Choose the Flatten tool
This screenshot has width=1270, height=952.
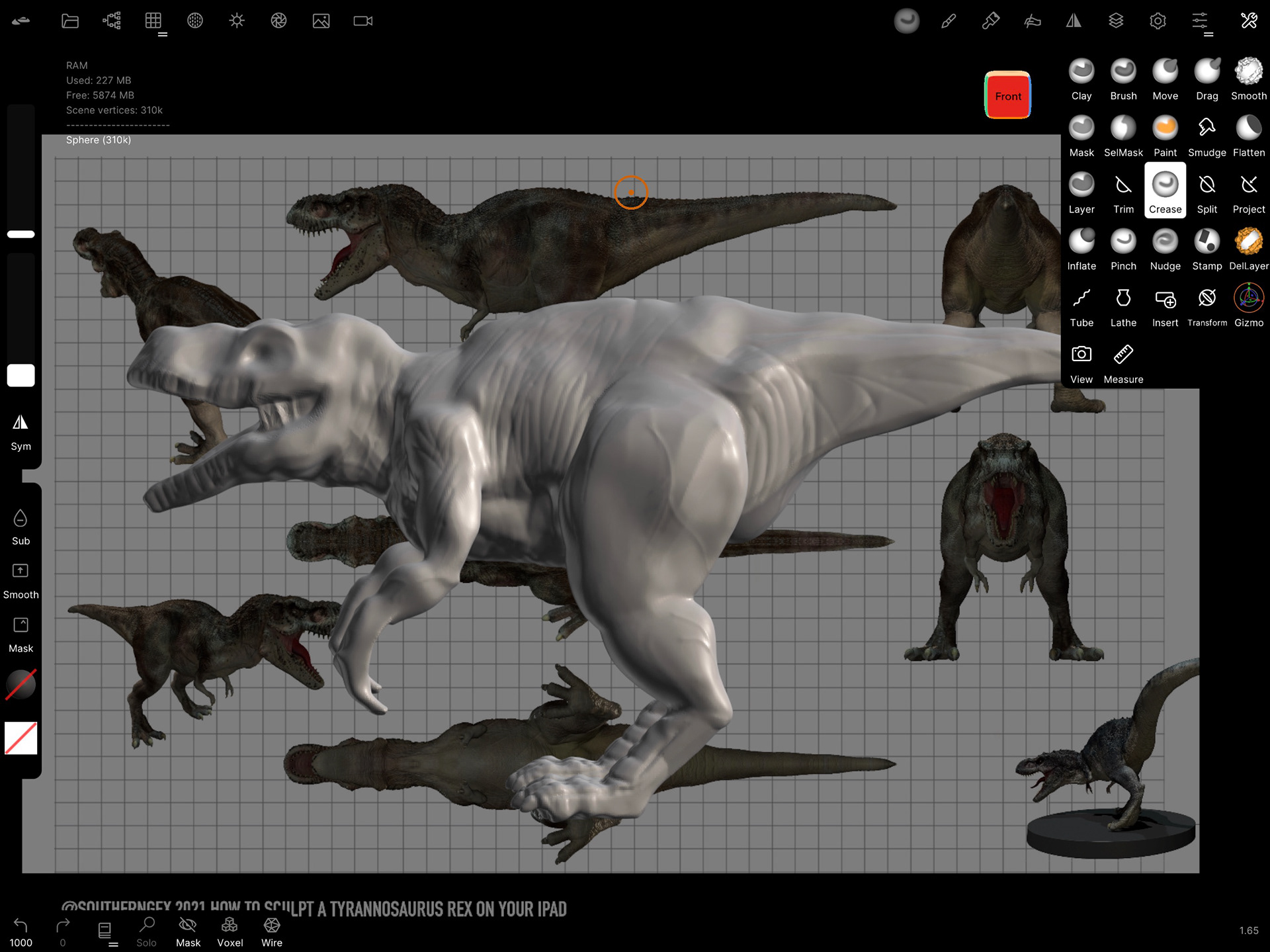tap(1249, 136)
